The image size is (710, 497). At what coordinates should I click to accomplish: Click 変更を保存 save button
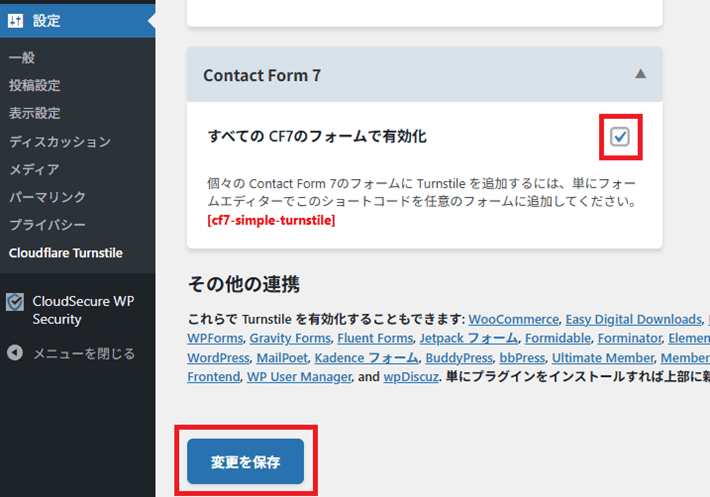click(245, 461)
